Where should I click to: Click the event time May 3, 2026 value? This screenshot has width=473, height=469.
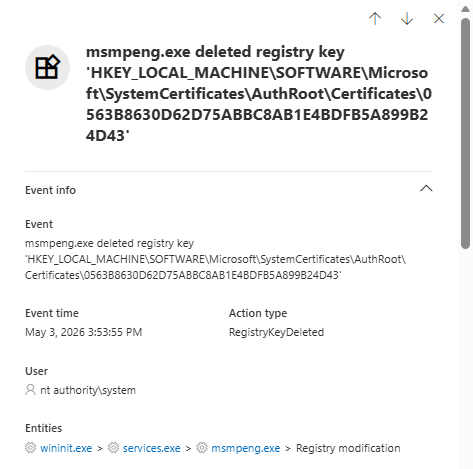(x=84, y=332)
